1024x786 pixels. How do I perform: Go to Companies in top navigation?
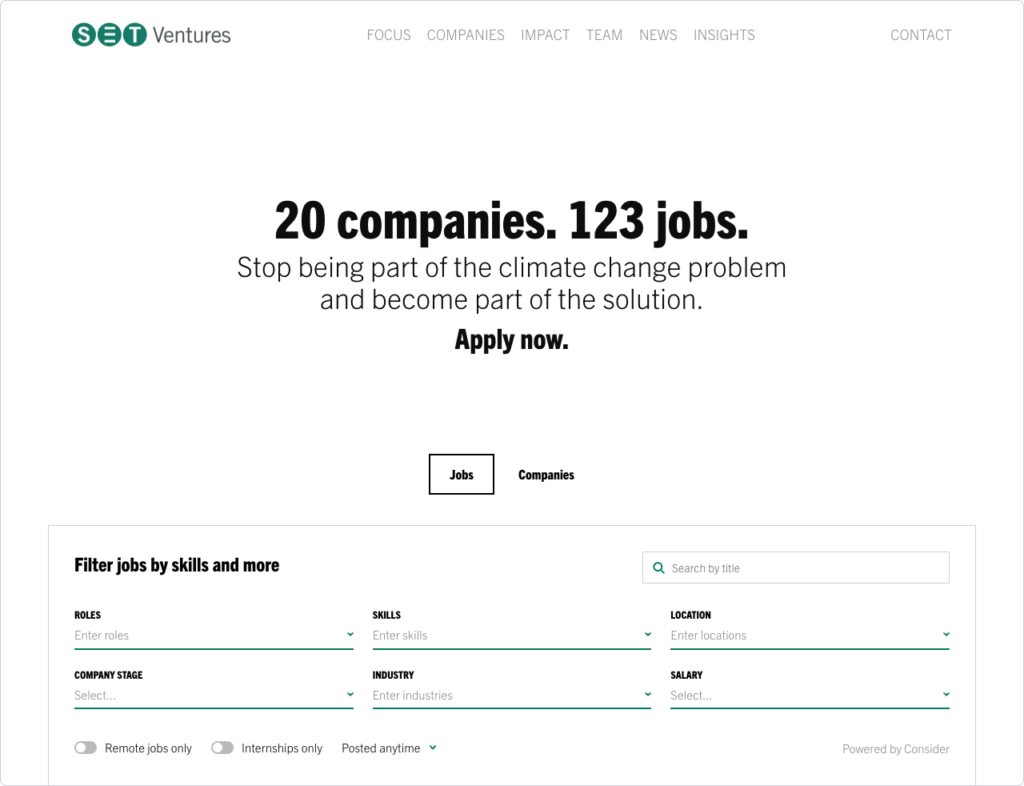point(465,35)
